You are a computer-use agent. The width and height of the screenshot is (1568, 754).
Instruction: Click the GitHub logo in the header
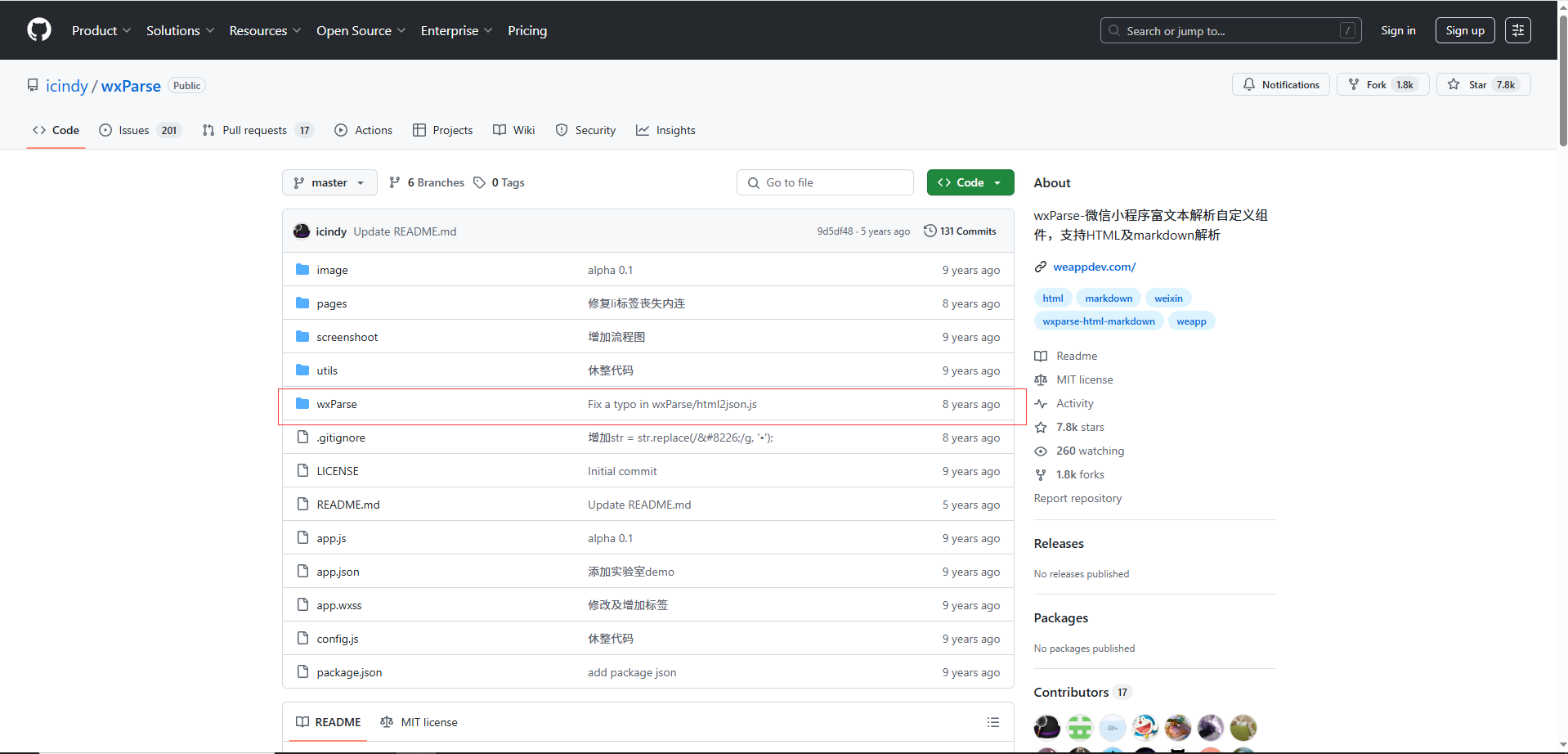point(39,30)
